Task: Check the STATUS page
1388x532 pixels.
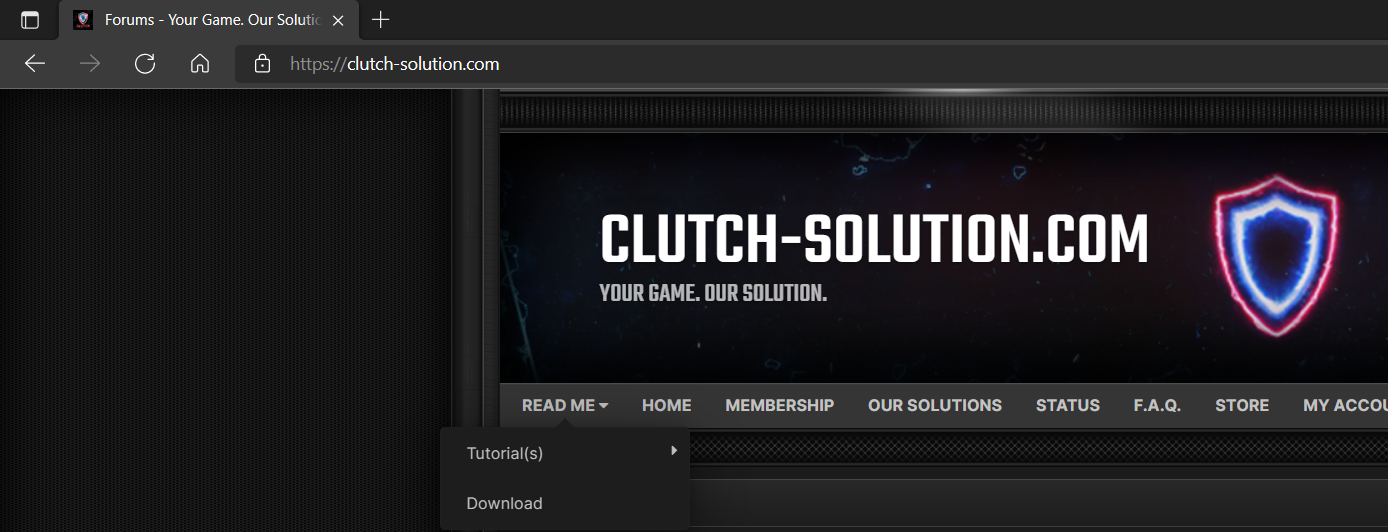Action: 1067,405
